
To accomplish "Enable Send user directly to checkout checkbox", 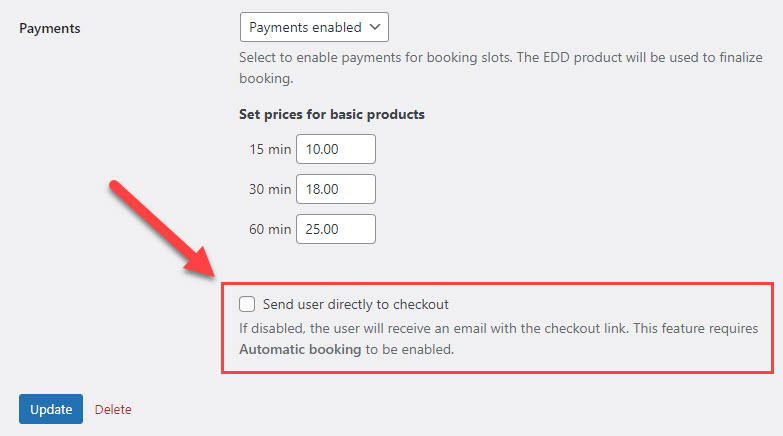I will [247, 304].
